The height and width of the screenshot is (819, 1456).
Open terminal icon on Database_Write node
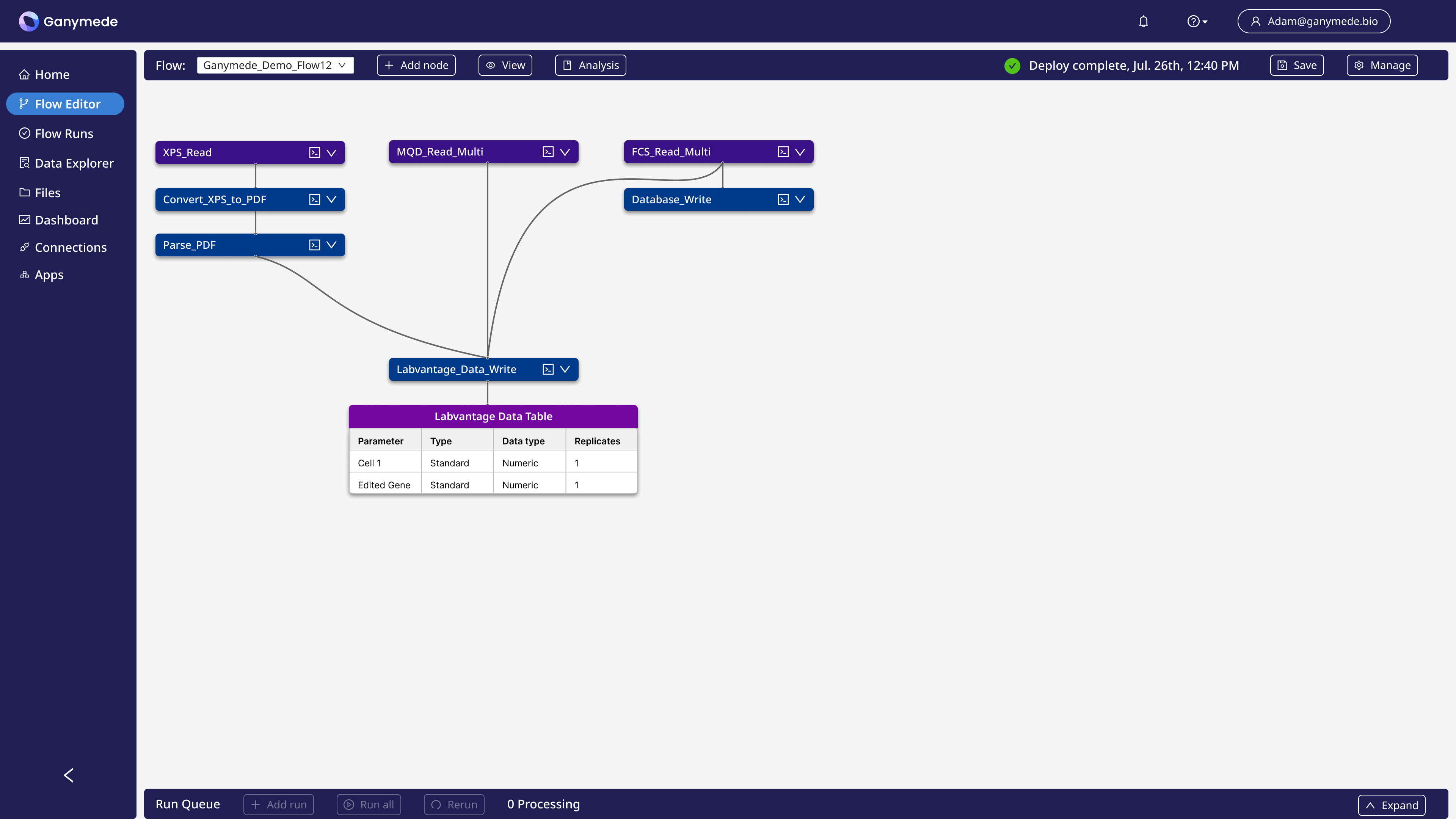click(783, 199)
